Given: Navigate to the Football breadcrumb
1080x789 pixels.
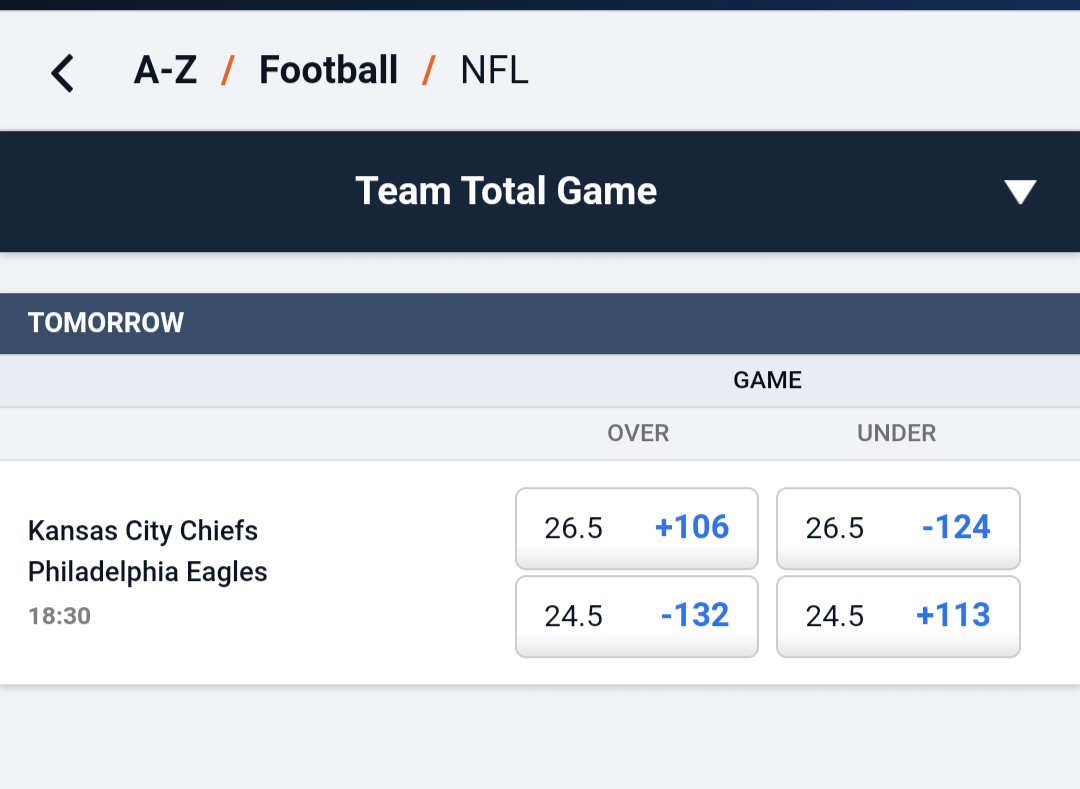Looking at the screenshot, I should click(x=329, y=70).
